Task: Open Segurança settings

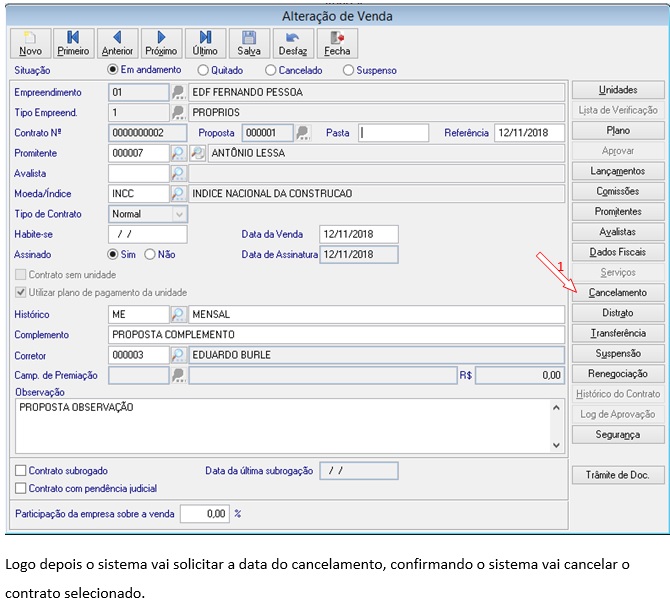Action: click(x=618, y=435)
